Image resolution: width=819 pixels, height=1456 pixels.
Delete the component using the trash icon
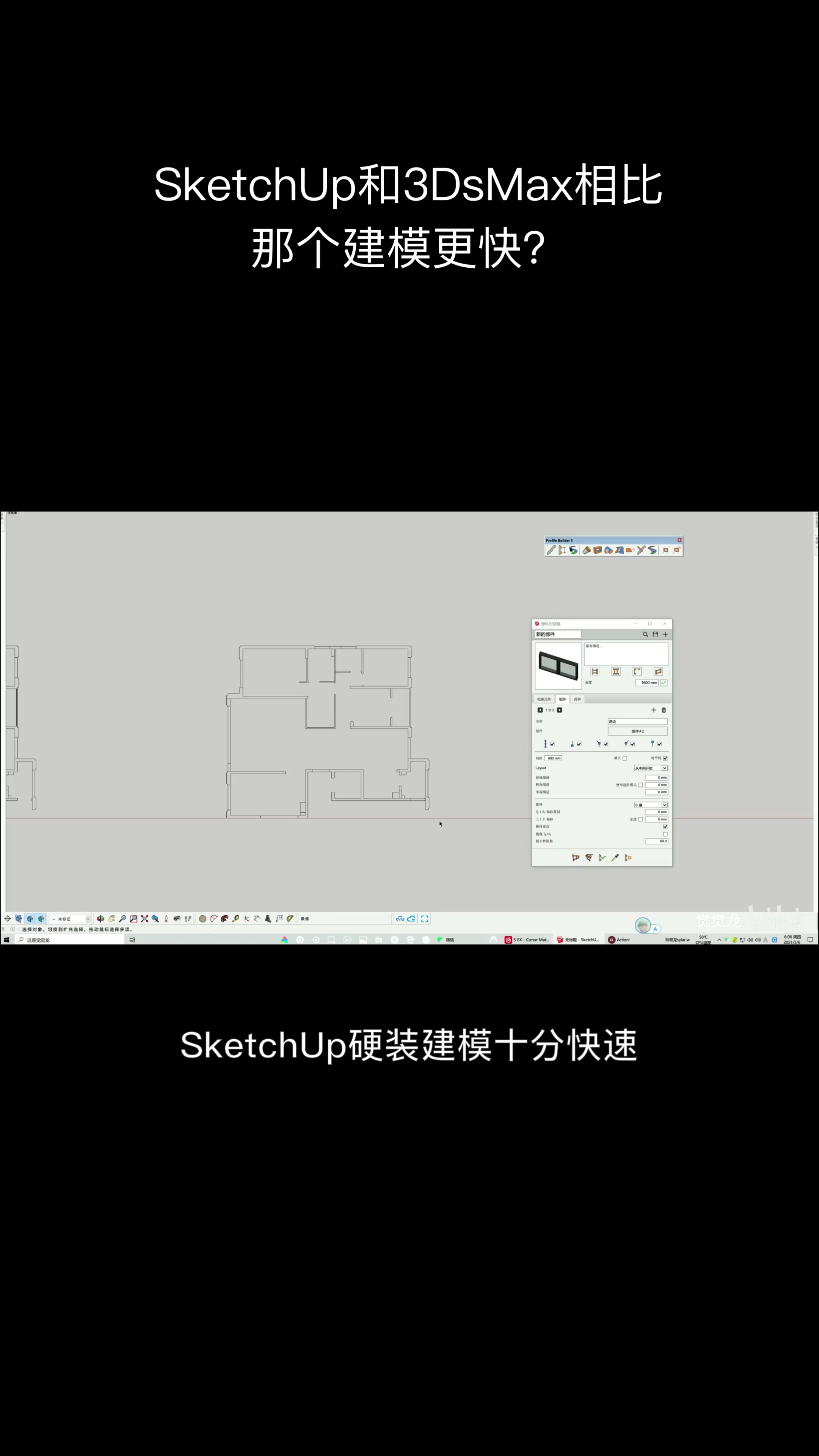point(664,710)
